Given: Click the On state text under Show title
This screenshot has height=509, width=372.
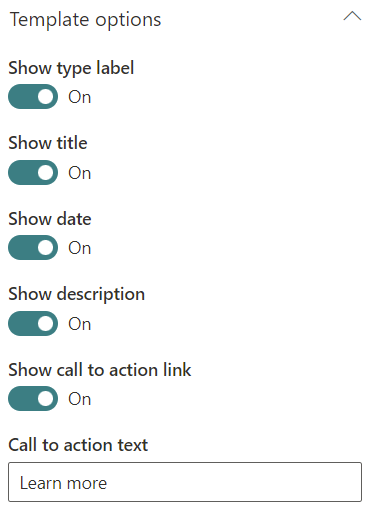Looking at the screenshot, I should (x=80, y=173).
